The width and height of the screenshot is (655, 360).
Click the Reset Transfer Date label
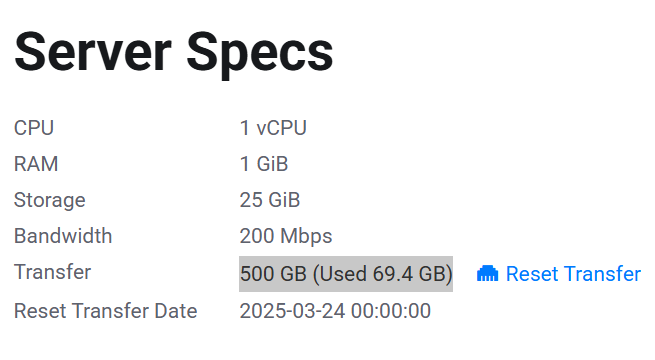(x=106, y=311)
